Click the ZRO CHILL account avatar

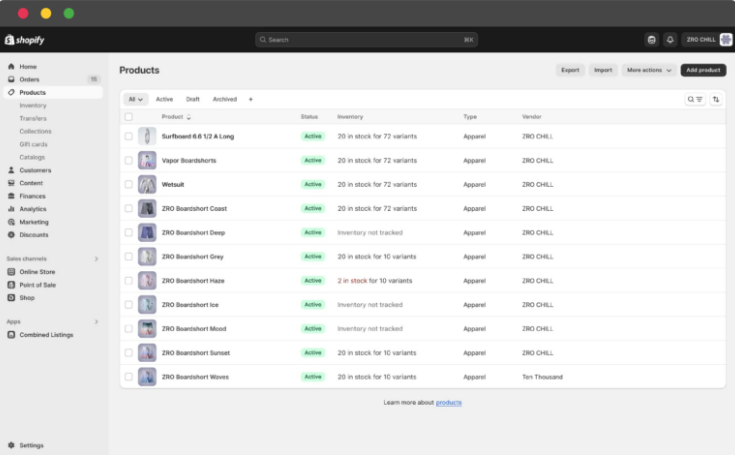(726, 40)
